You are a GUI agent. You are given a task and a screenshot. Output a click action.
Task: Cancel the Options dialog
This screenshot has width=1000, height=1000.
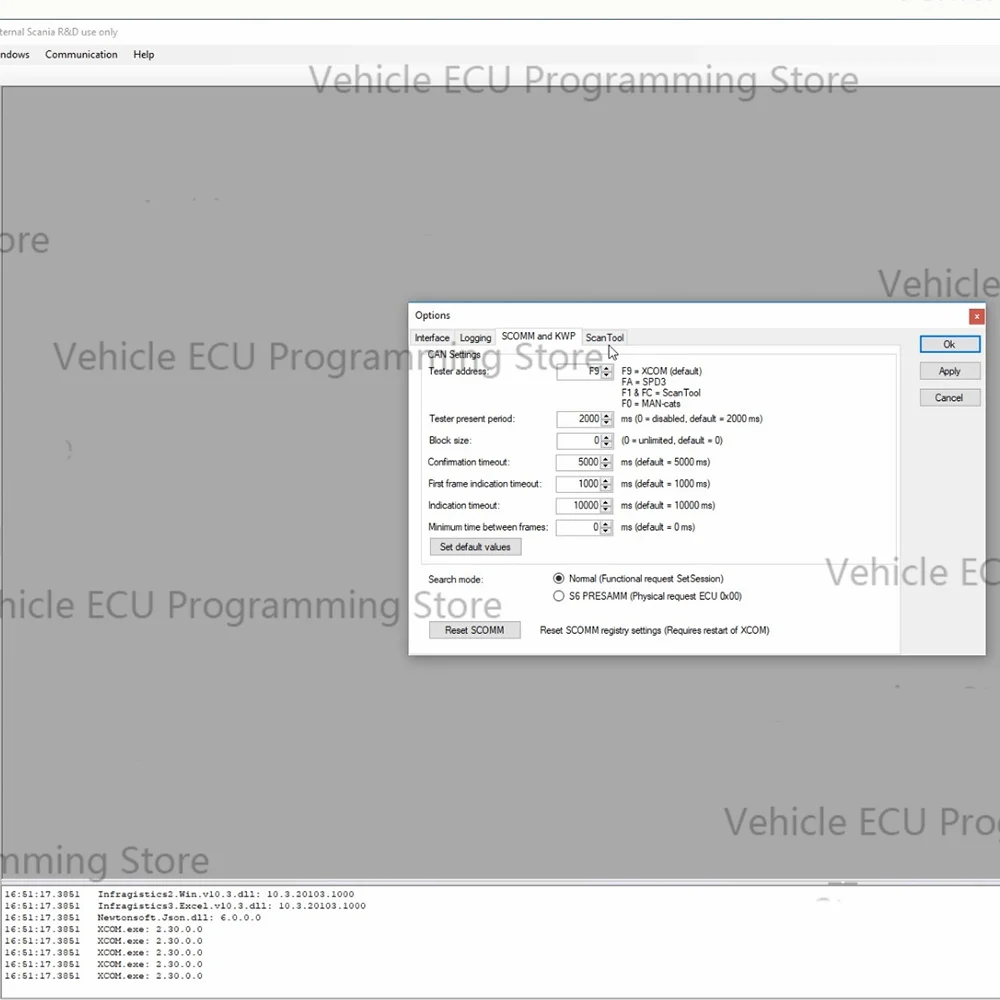[x=950, y=398]
